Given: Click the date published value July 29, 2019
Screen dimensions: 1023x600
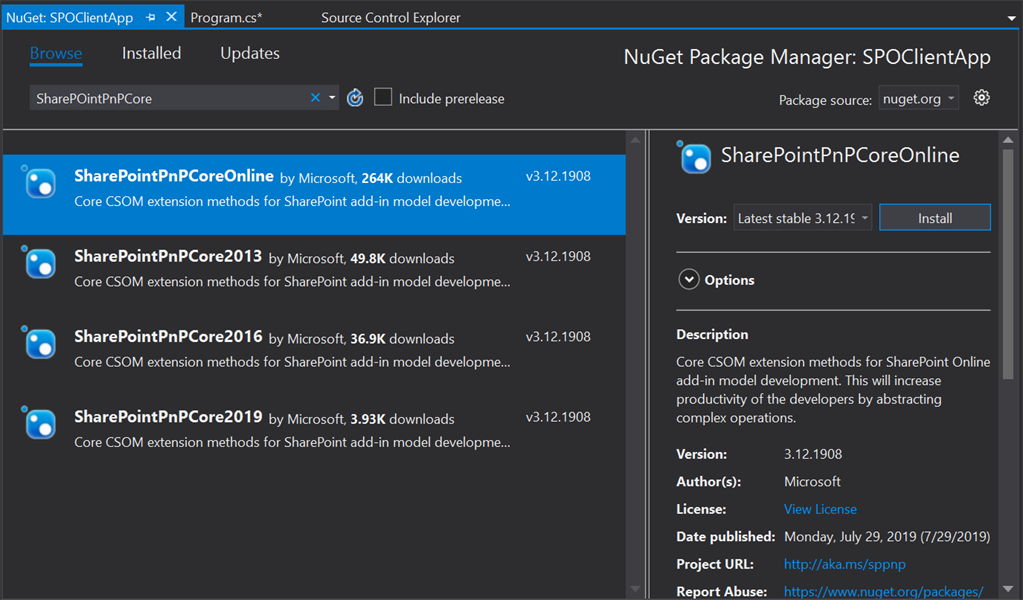Looking at the screenshot, I should click(x=887, y=537).
